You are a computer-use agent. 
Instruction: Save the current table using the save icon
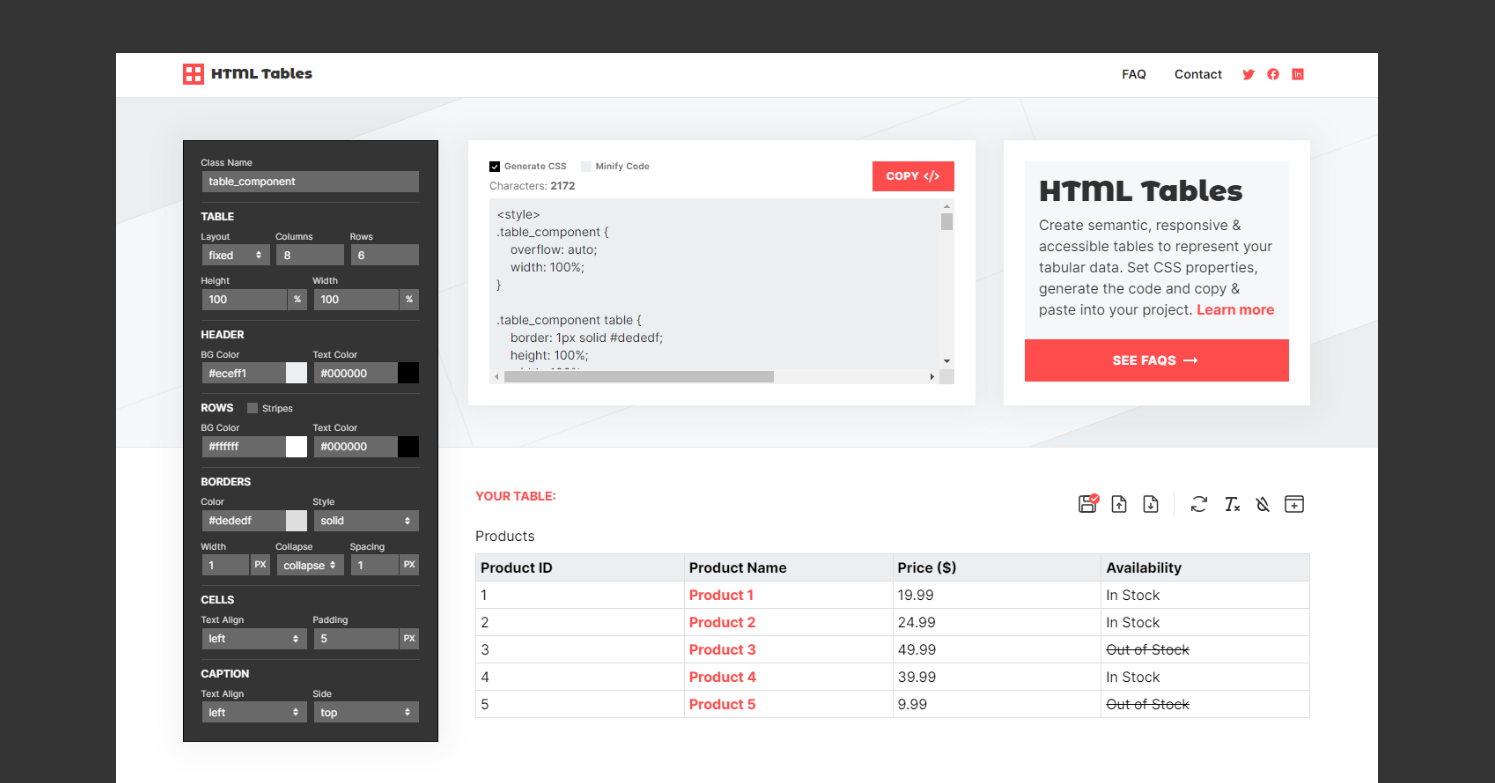pos(1087,504)
